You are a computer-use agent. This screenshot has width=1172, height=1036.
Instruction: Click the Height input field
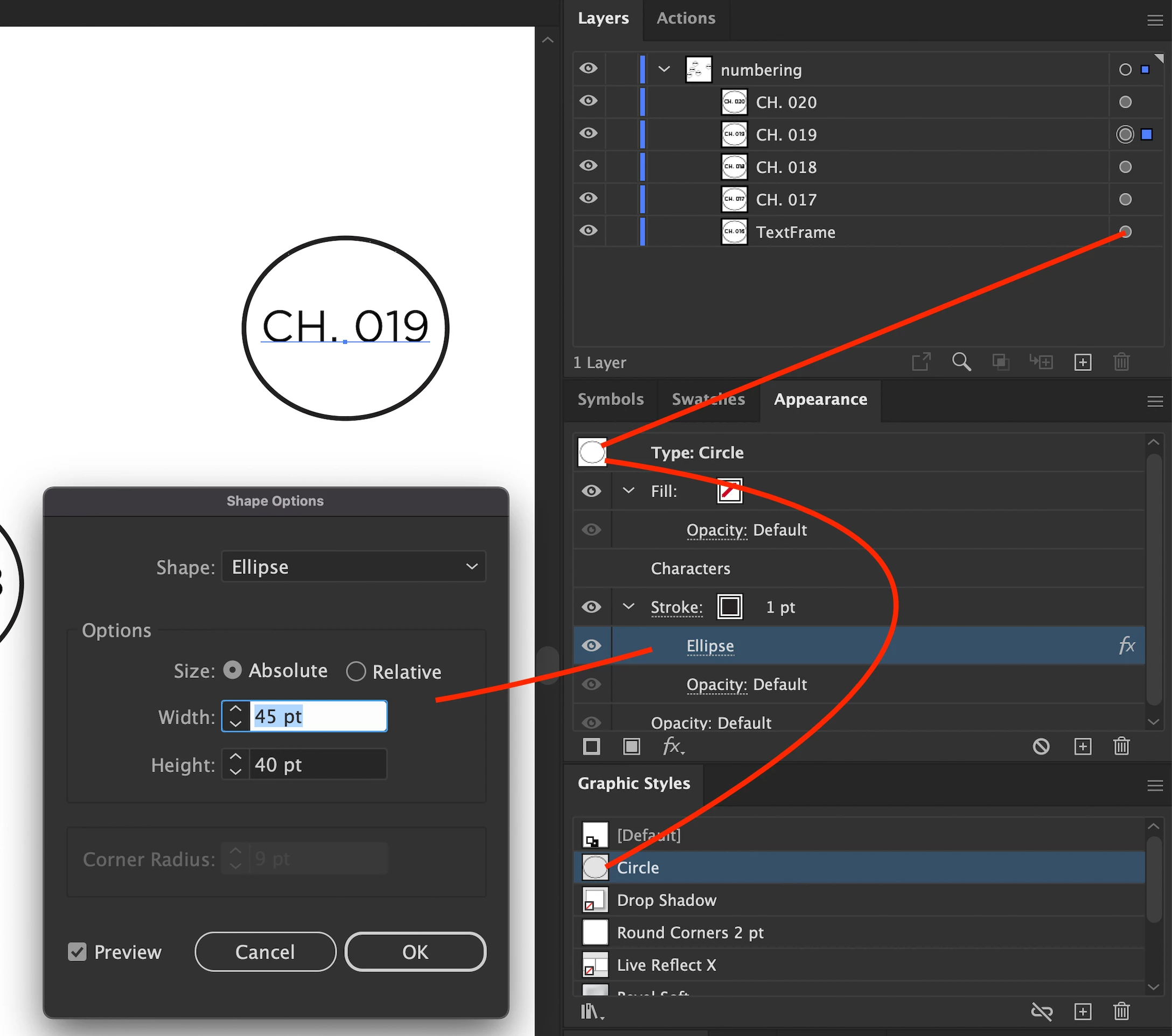pyautogui.click(x=317, y=765)
